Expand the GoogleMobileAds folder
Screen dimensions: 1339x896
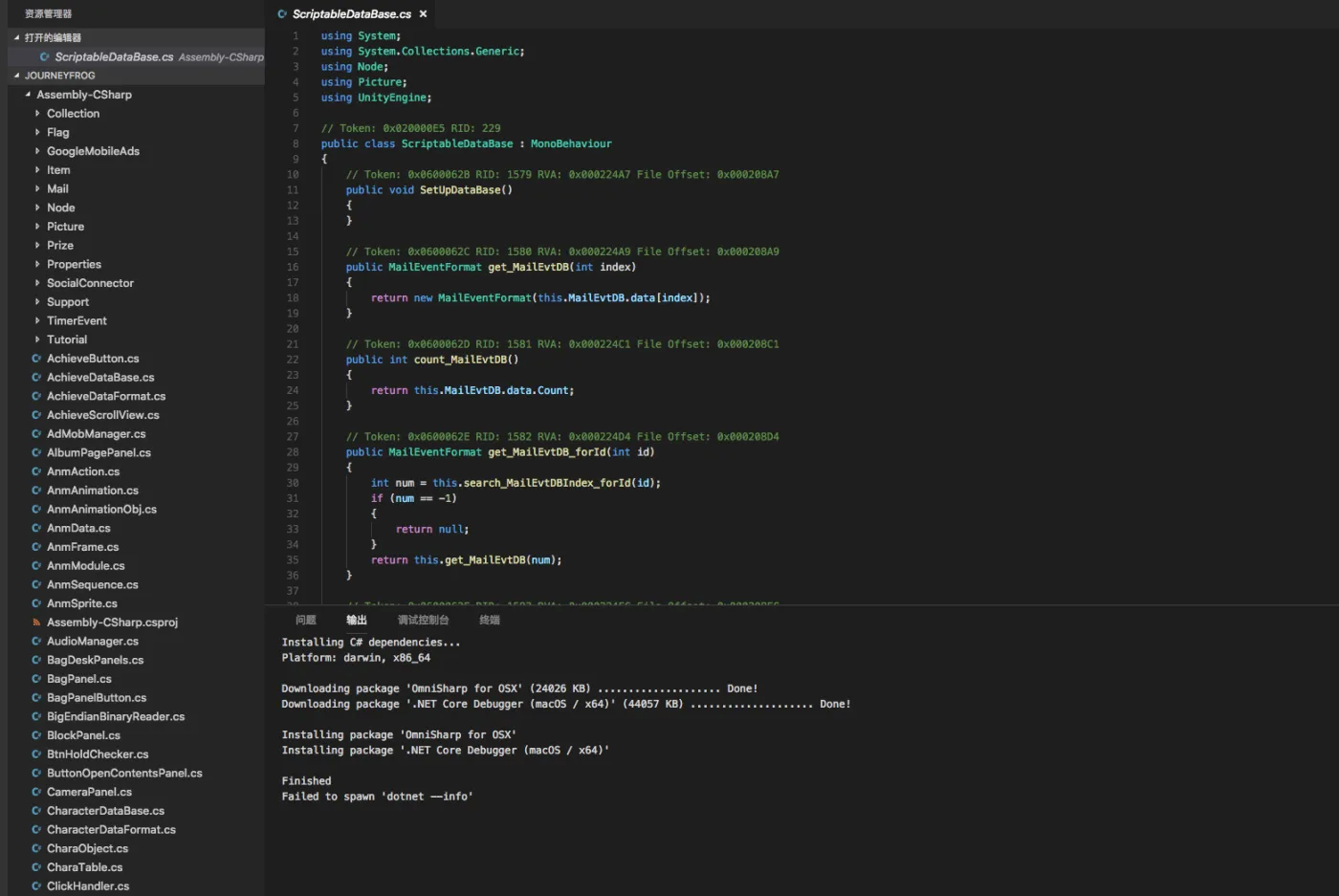[x=37, y=151]
